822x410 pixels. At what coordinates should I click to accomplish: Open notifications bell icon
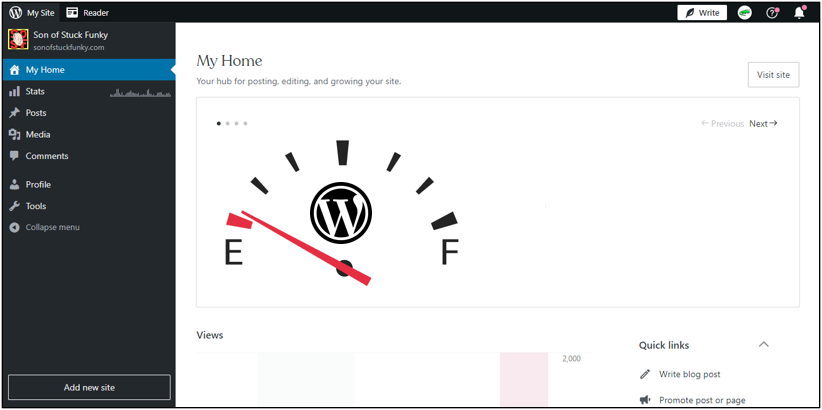coord(799,13)
